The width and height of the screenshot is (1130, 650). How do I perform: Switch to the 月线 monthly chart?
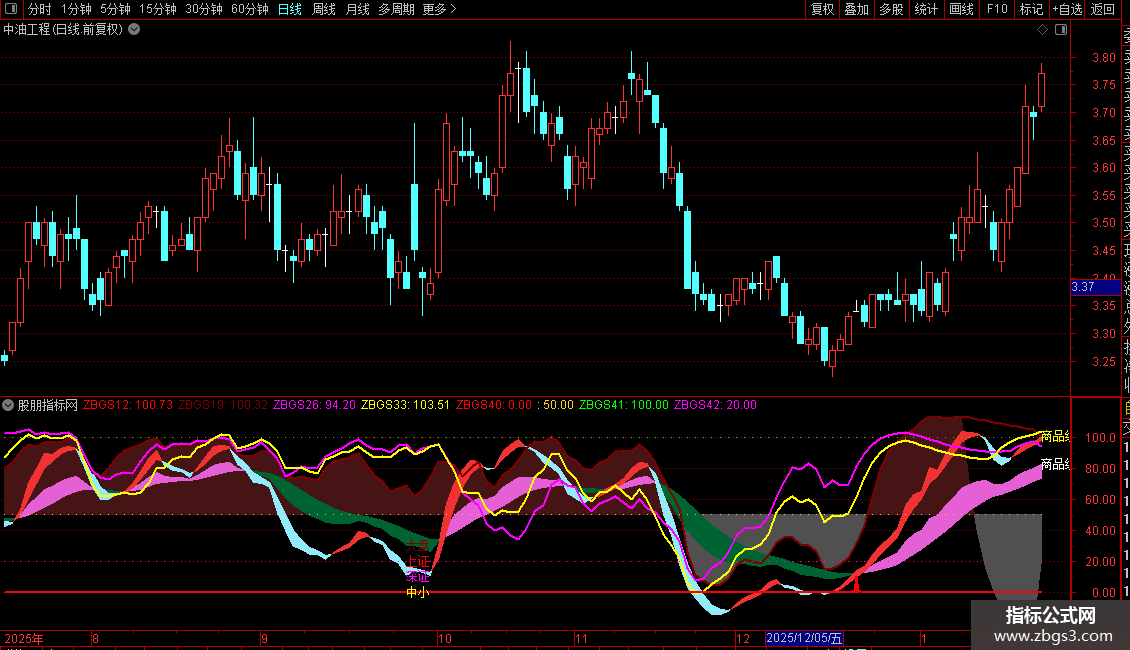[x=357, y=9]
